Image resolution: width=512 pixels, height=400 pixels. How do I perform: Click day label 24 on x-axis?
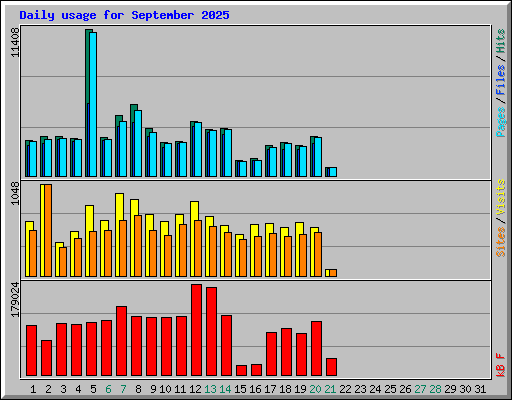375,389
